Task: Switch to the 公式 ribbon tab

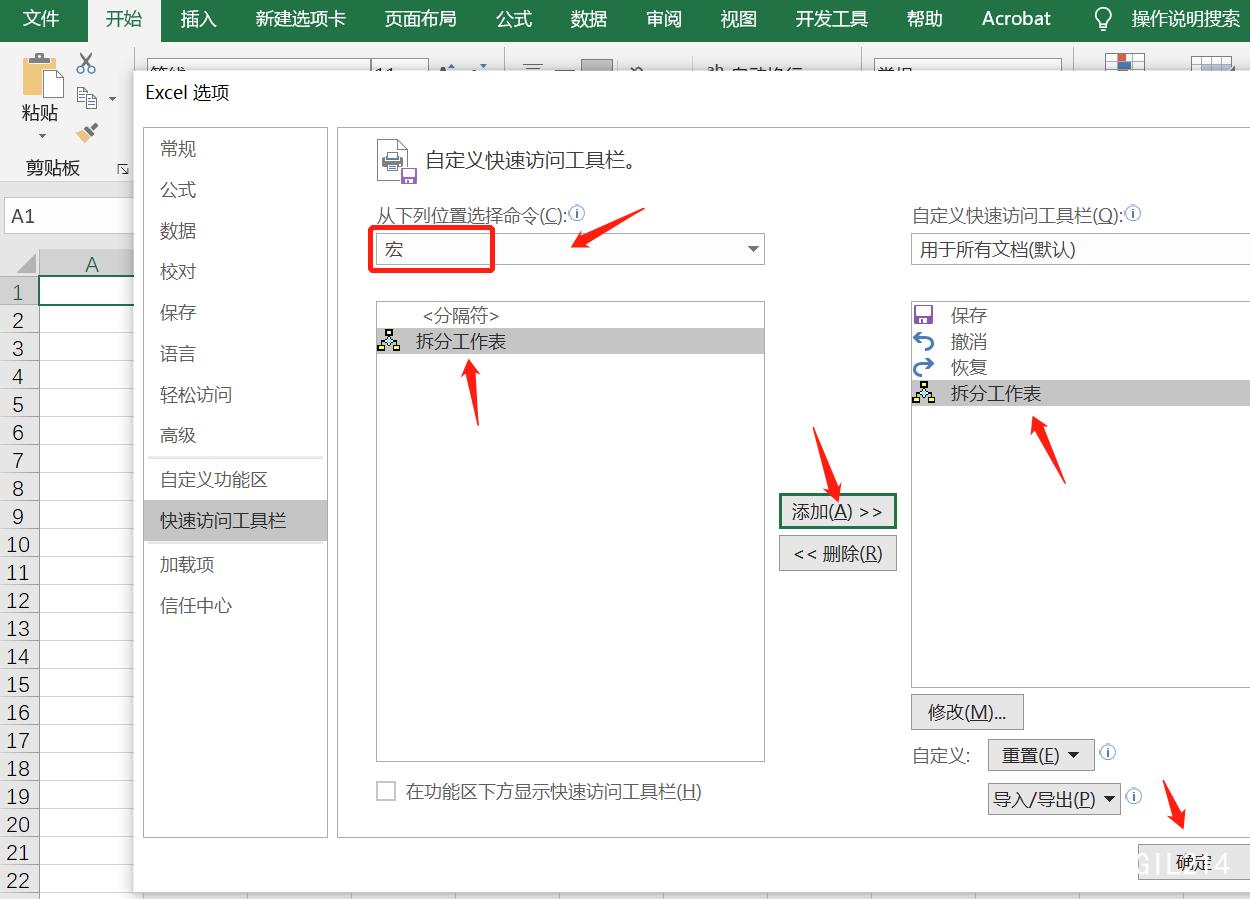Action: [513, 19]
